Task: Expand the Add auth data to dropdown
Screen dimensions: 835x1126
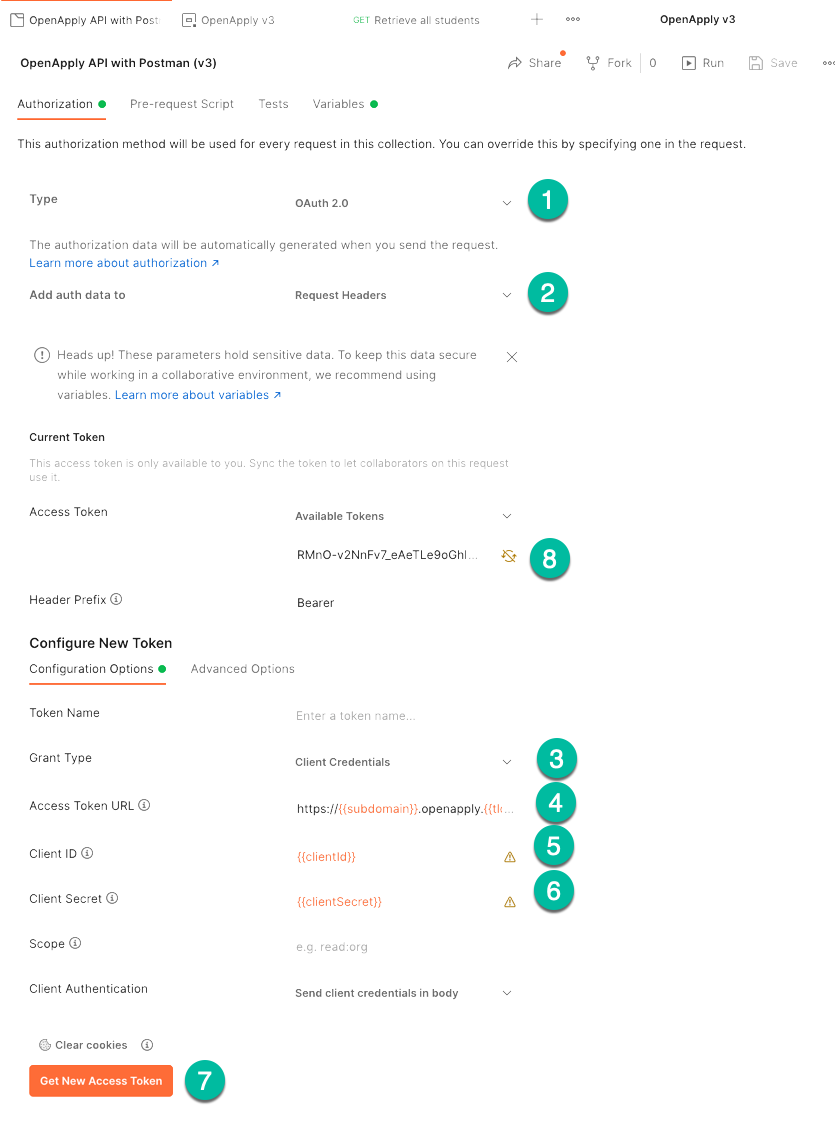Action: [x=507, y=295]
